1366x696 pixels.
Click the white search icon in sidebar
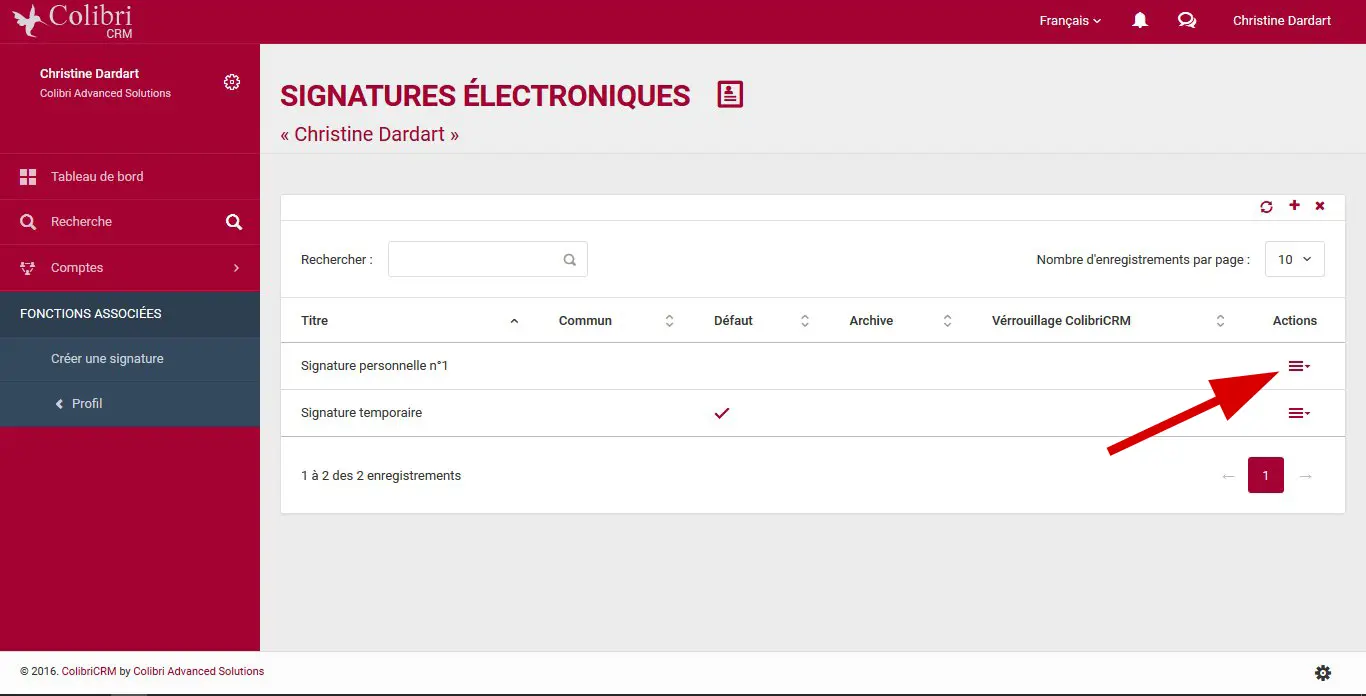234,222
